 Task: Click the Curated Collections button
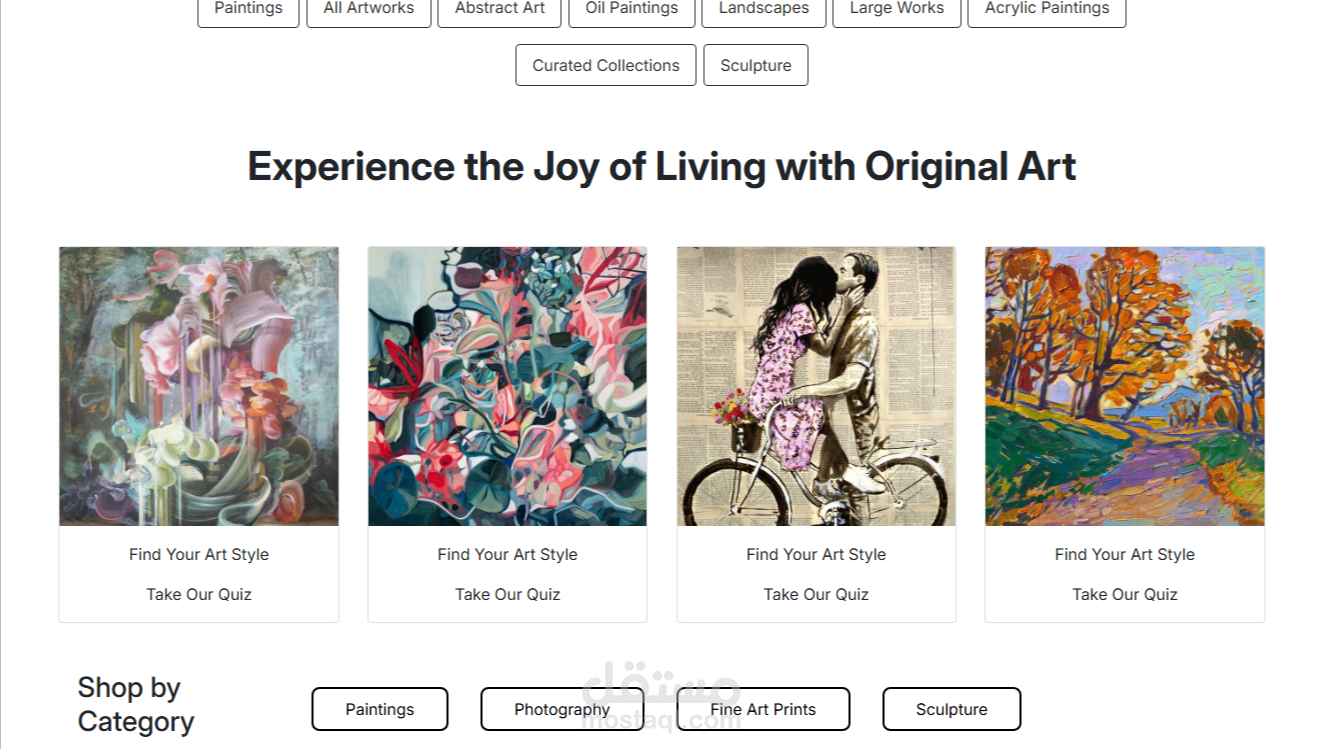click(605, 65)
